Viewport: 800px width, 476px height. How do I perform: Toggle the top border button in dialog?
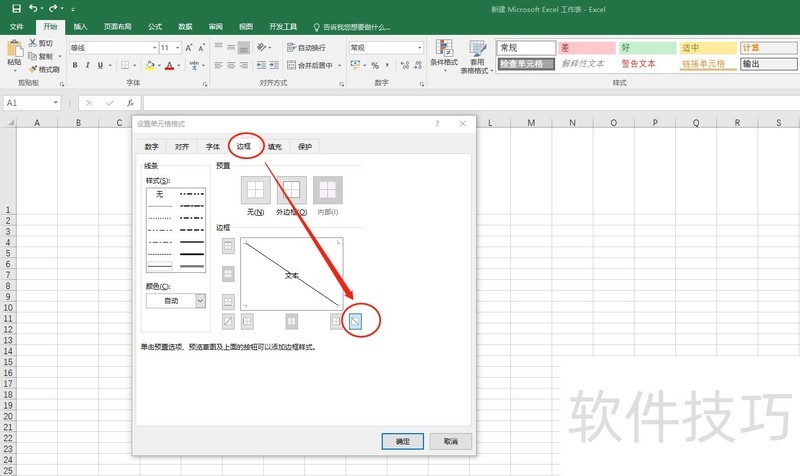tap(228, 246)
